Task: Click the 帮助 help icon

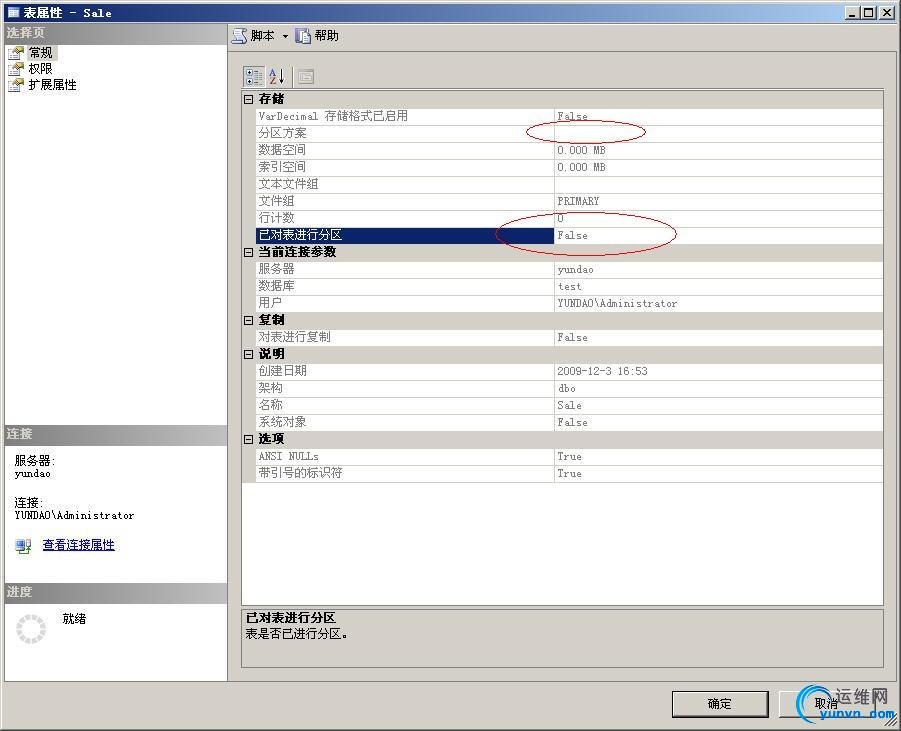Action: 303,36
